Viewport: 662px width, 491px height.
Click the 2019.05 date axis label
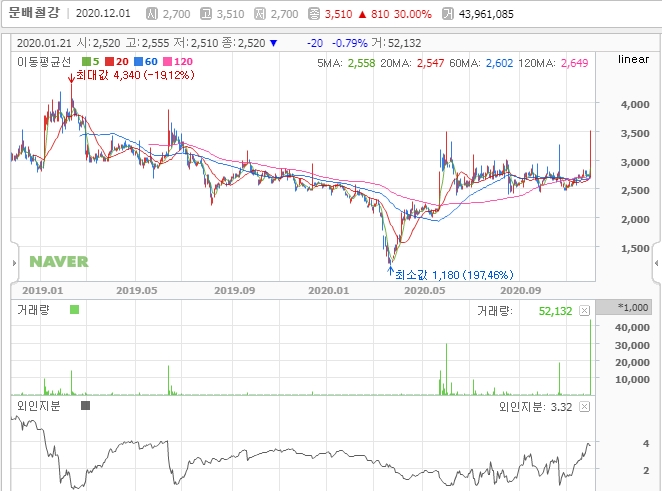click(137, 290)
